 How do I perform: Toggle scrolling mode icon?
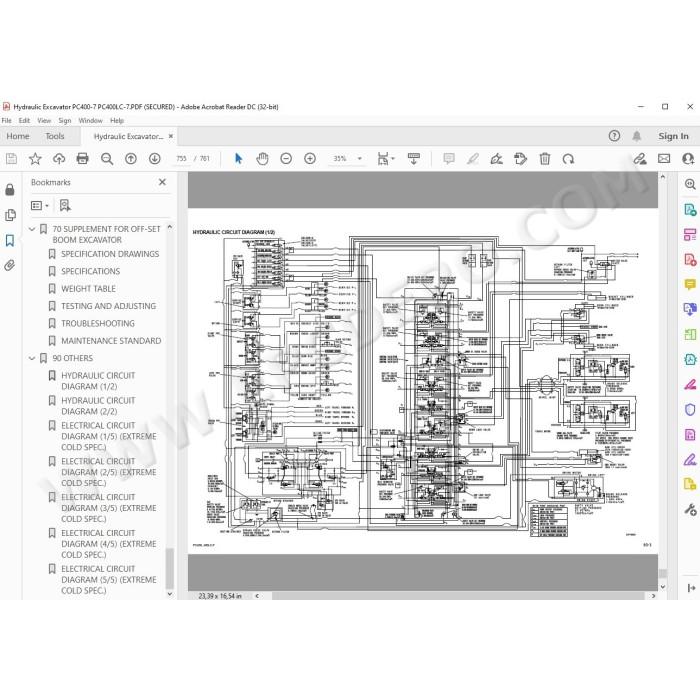(x=414, y=158)
